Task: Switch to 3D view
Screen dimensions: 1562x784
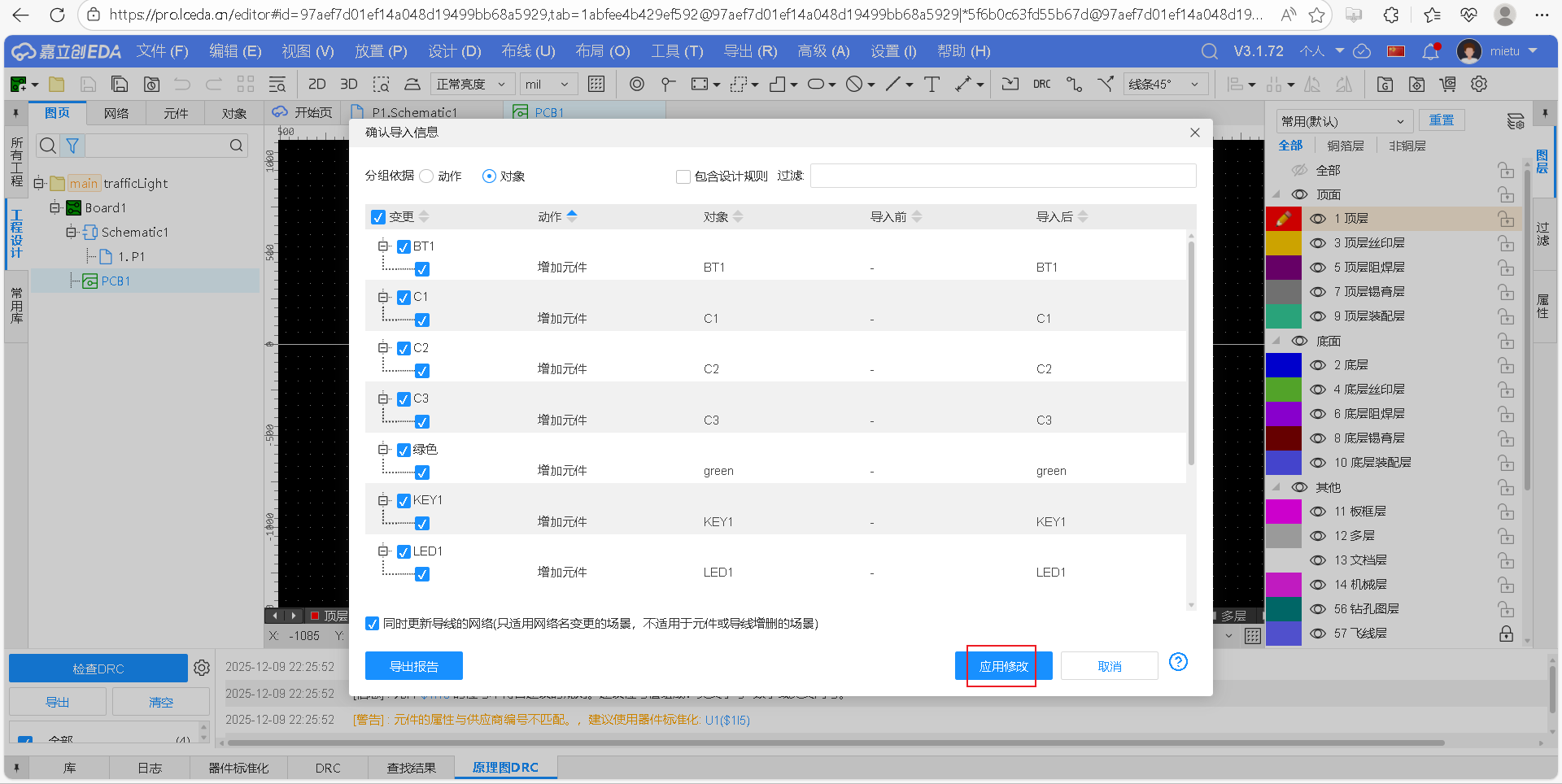Action: 348,84
